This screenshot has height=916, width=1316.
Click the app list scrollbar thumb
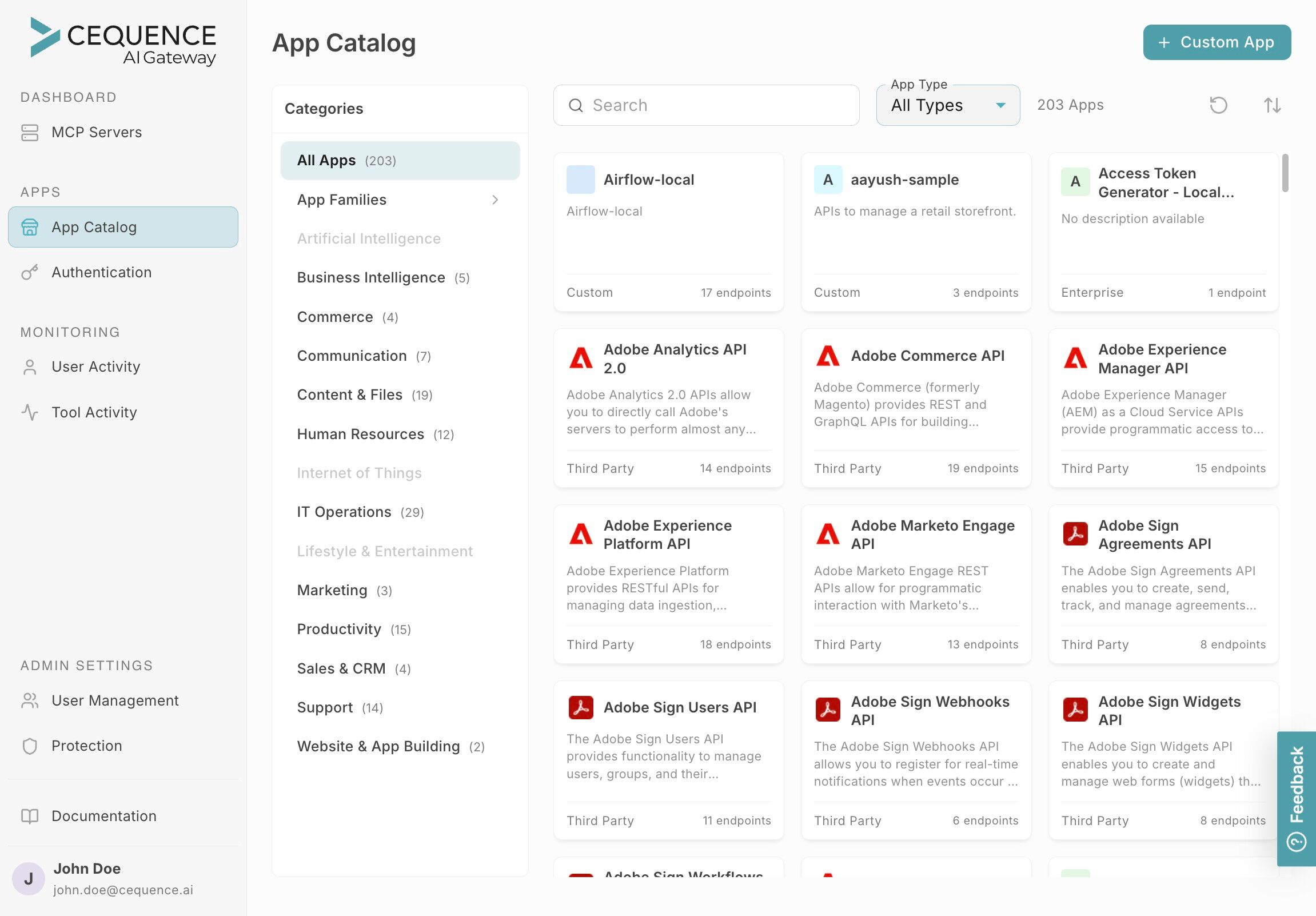[1285, 173]
